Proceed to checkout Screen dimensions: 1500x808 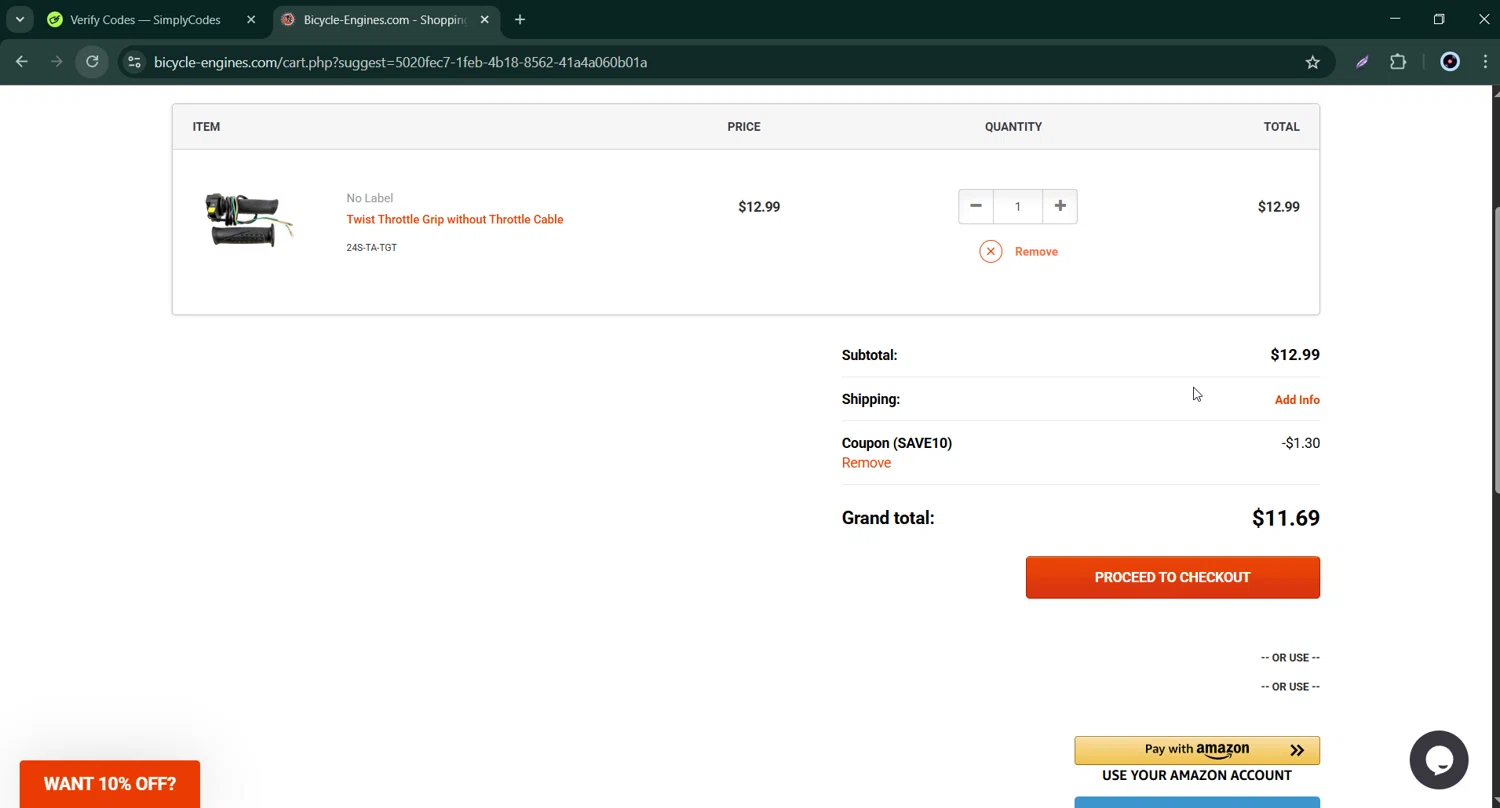coord(1172,577)
